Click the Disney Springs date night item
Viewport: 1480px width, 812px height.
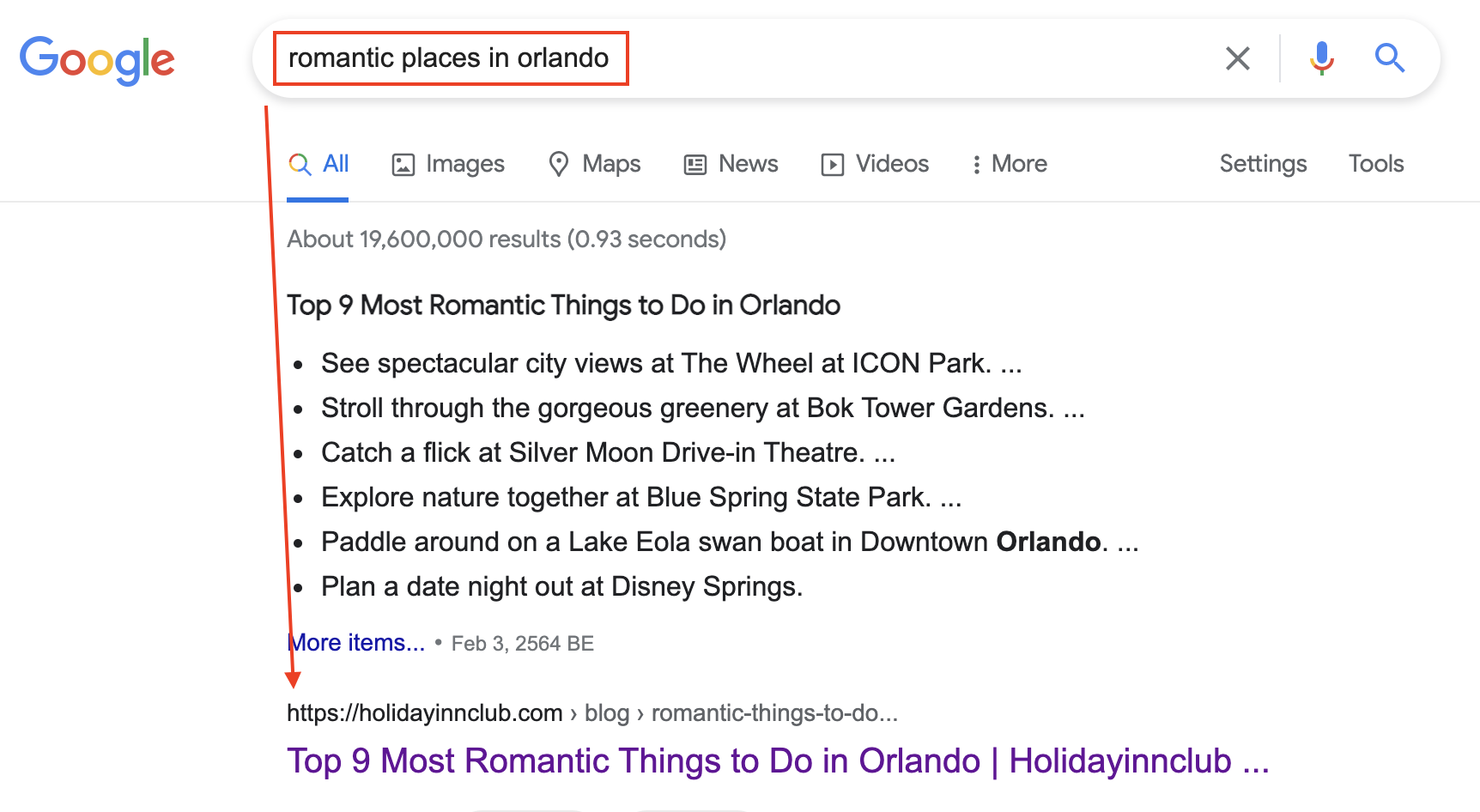coord(561,587)
